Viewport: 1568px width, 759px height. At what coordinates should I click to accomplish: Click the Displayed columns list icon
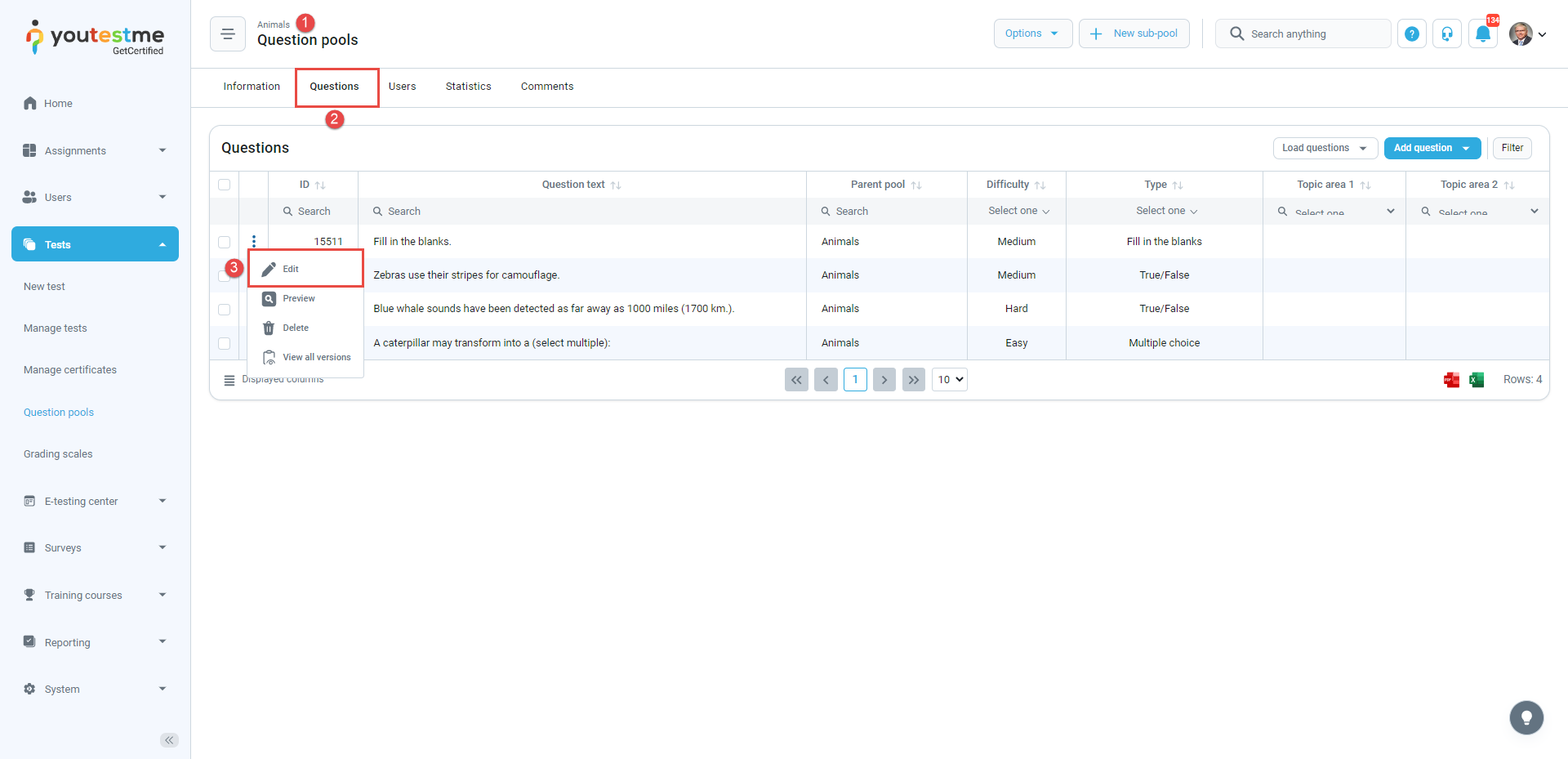tap(229, 381)
